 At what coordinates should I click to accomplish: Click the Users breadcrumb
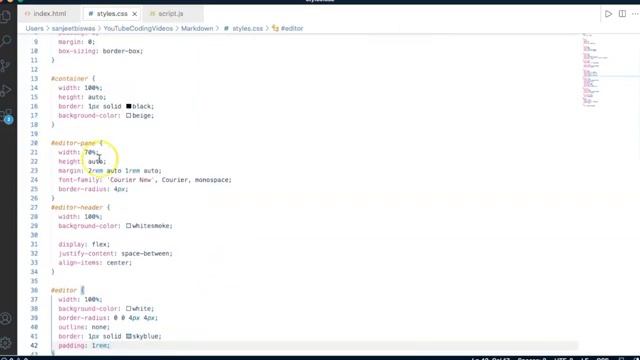tap(34, 29)
